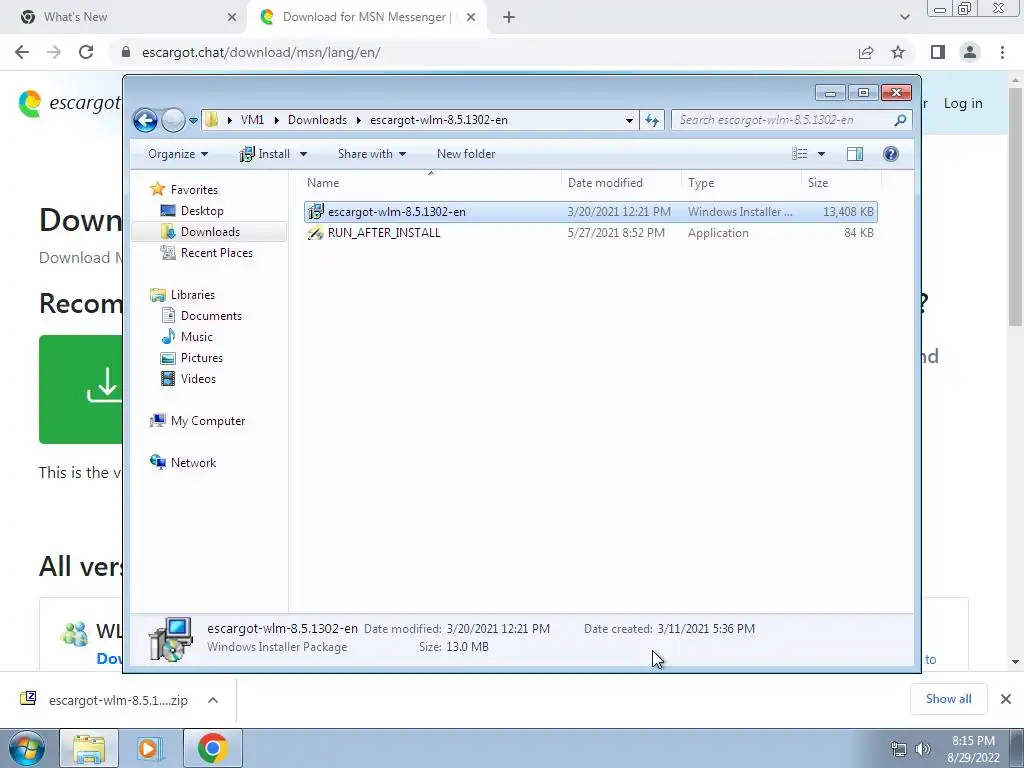Select Downloads in the navigation pane
Viewport: 1024px width, 768px height.
[210, 232]
